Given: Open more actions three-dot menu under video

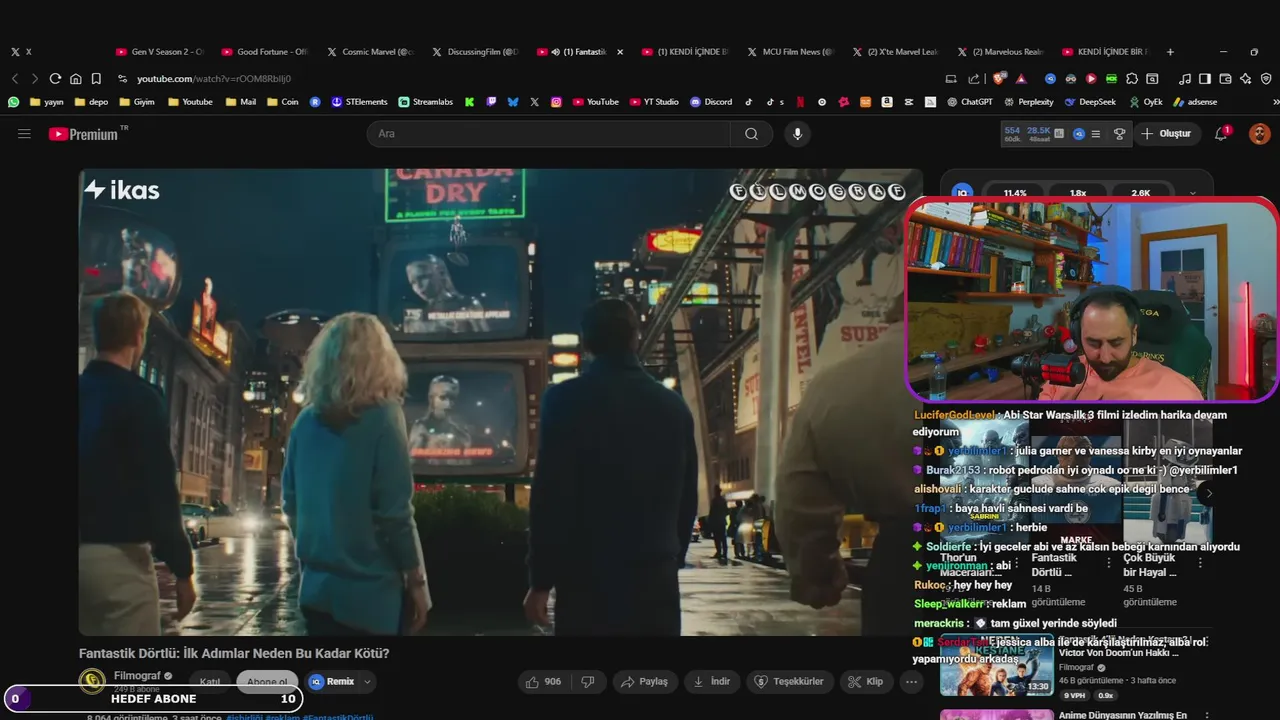Looking at the screenshot, I should pos(911,681).
